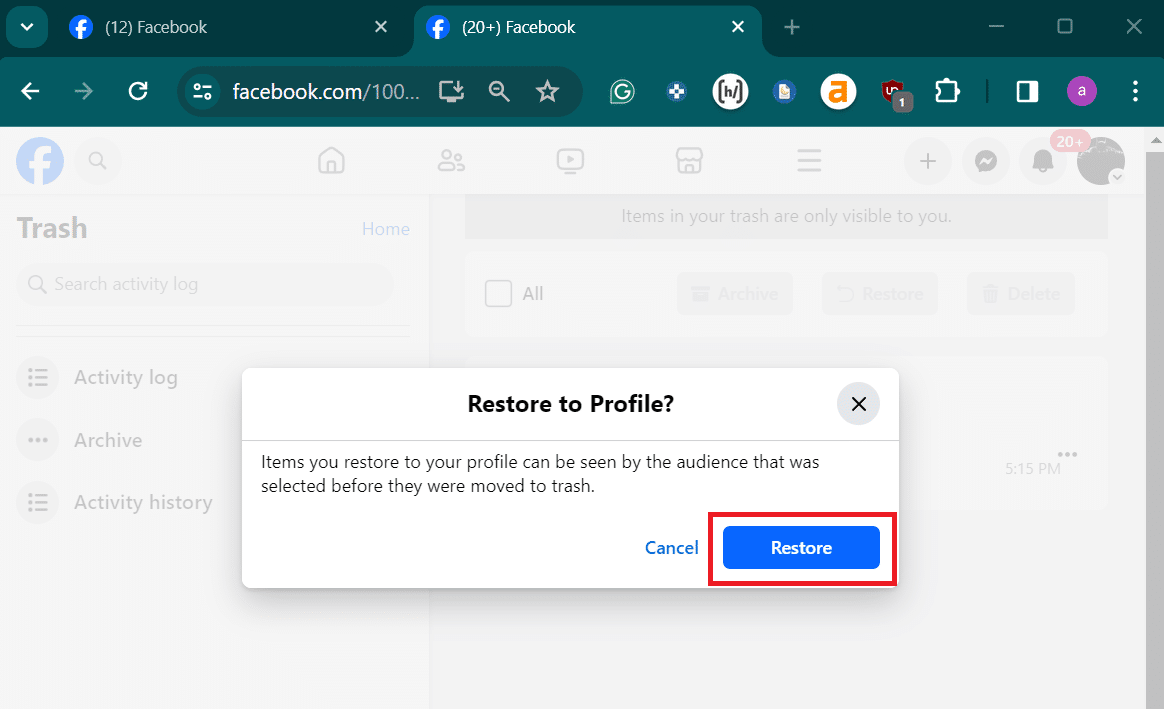The width and height of the screenshot is (1164, 709).
Task: View site information icon
Action: pos(202,91)
